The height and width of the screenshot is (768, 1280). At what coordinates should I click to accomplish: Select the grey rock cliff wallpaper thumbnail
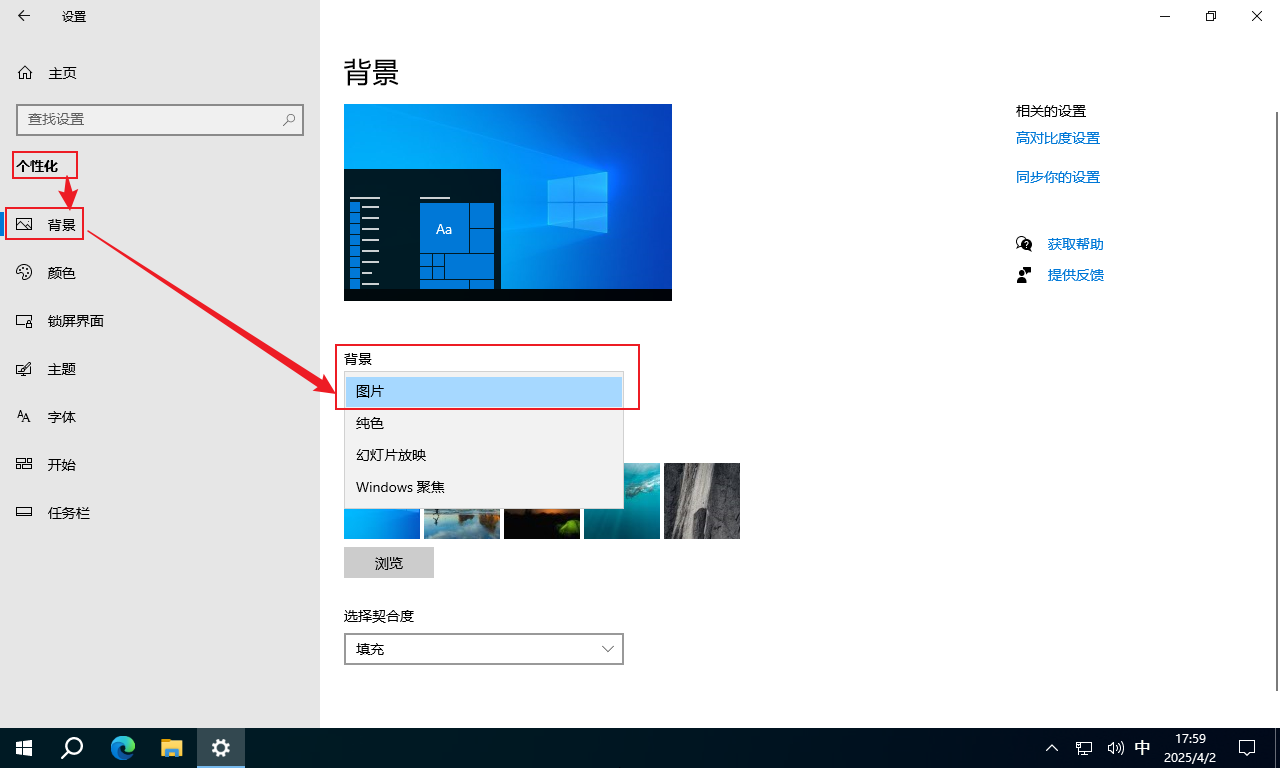pos(702,501)
